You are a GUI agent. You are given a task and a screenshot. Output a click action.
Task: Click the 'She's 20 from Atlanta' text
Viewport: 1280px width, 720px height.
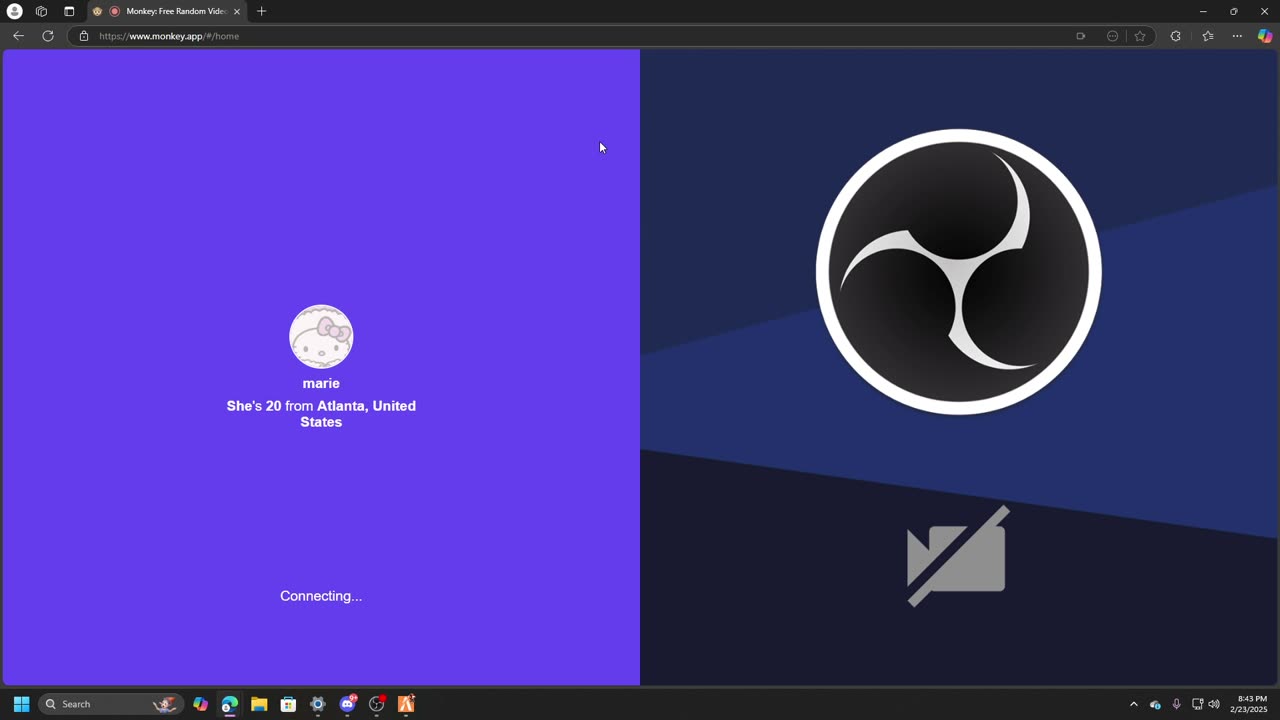coord(321,414)
